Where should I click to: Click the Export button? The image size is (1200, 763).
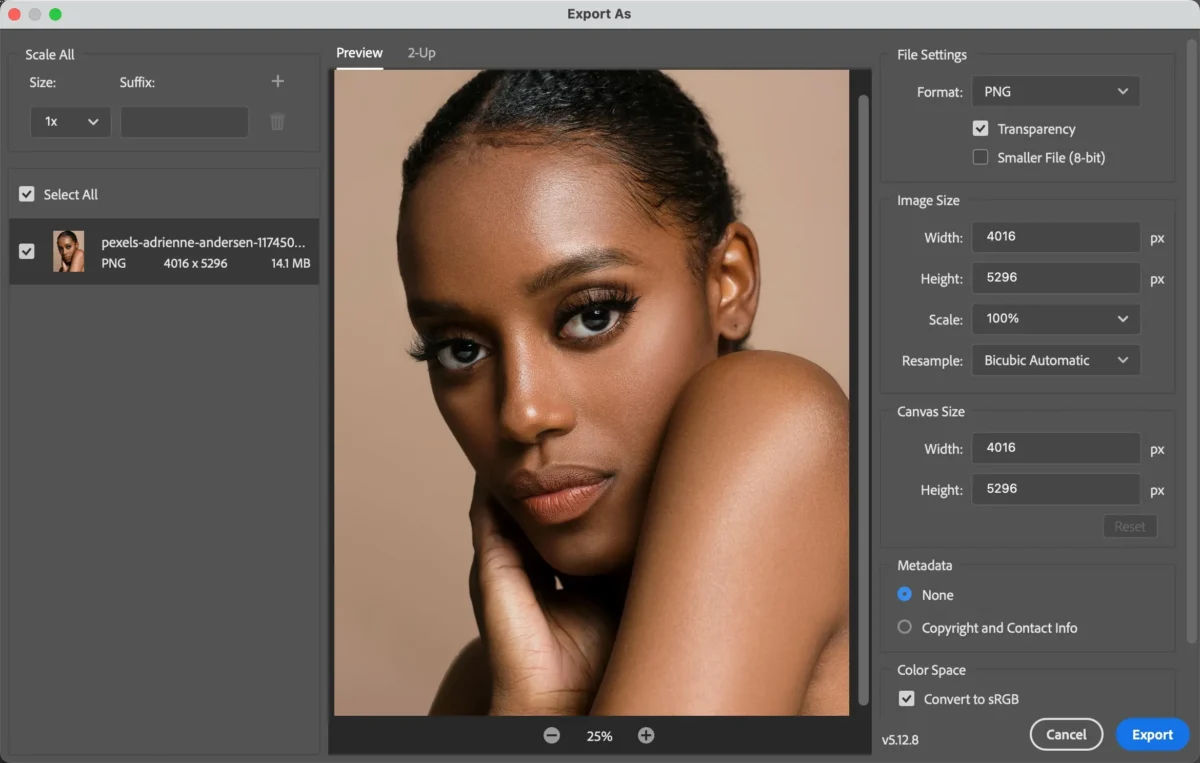pos(1152,734)
